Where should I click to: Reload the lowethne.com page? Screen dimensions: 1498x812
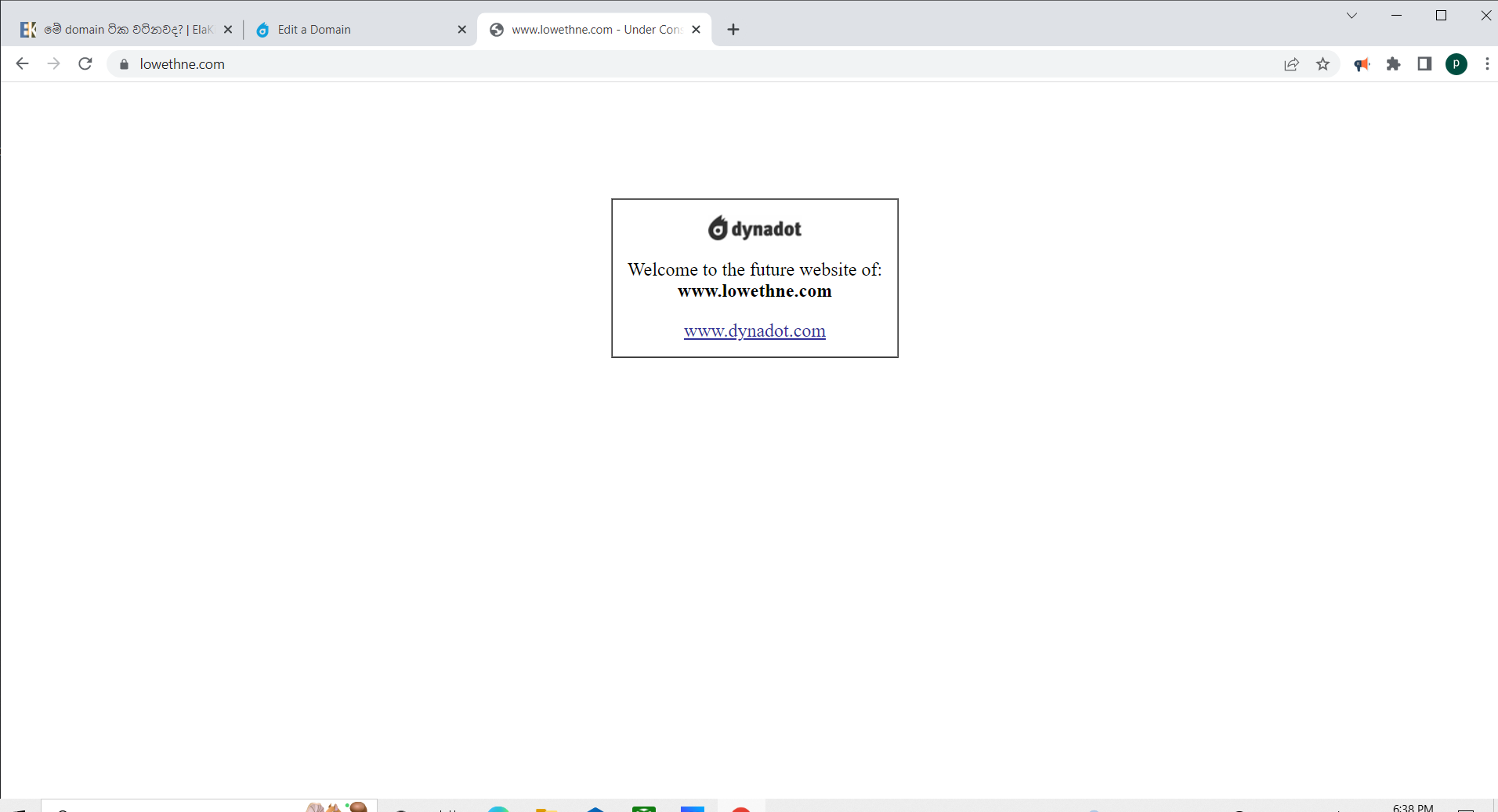85,64
